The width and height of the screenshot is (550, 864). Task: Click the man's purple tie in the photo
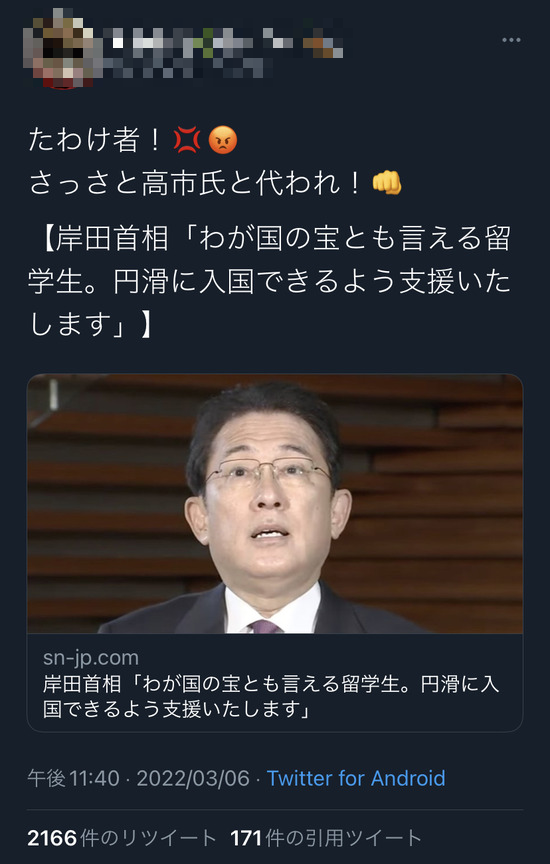(266, 627)
